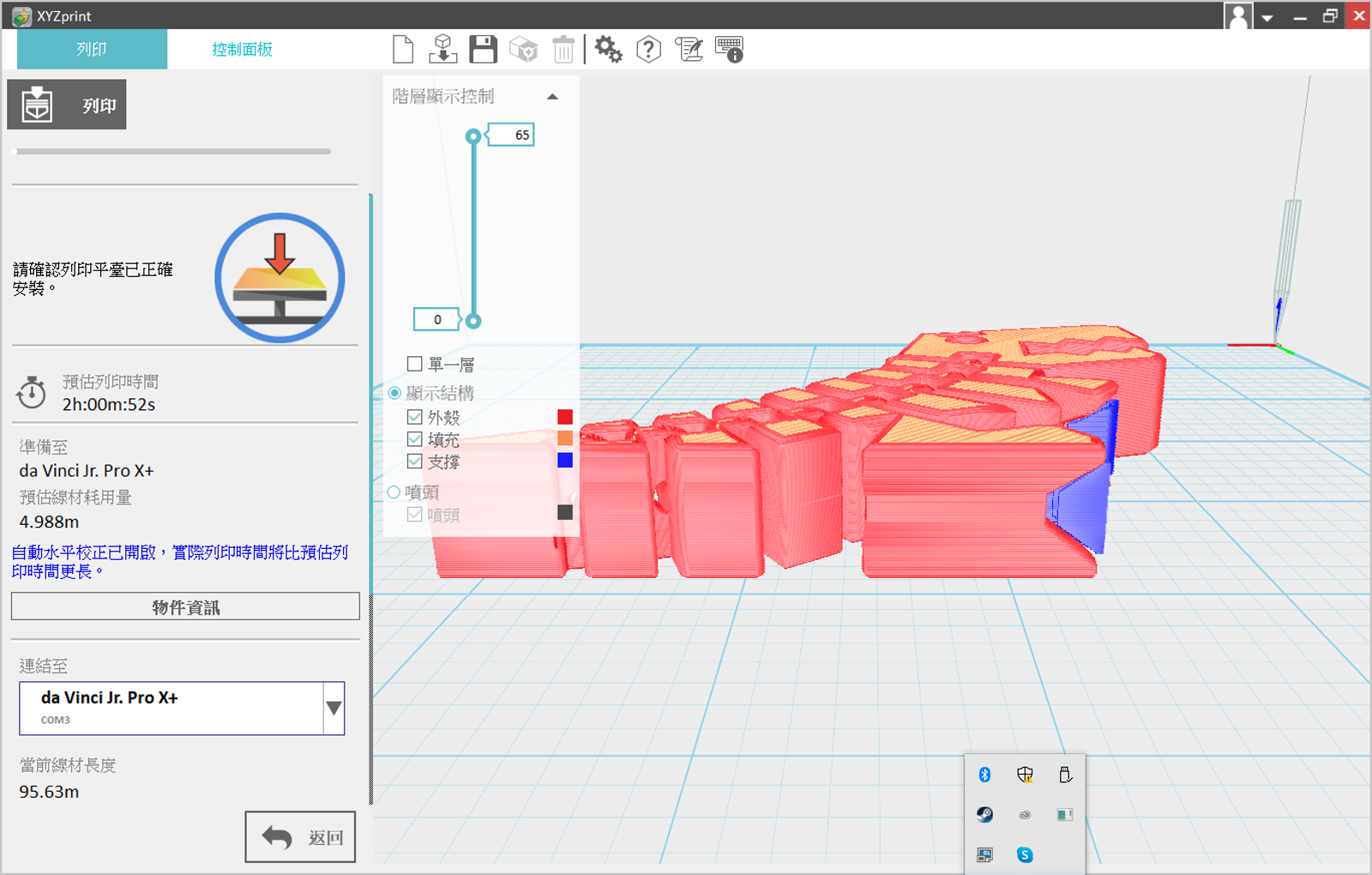
Task: Select the 噴頭 radio button
Action: click(394, 492)
